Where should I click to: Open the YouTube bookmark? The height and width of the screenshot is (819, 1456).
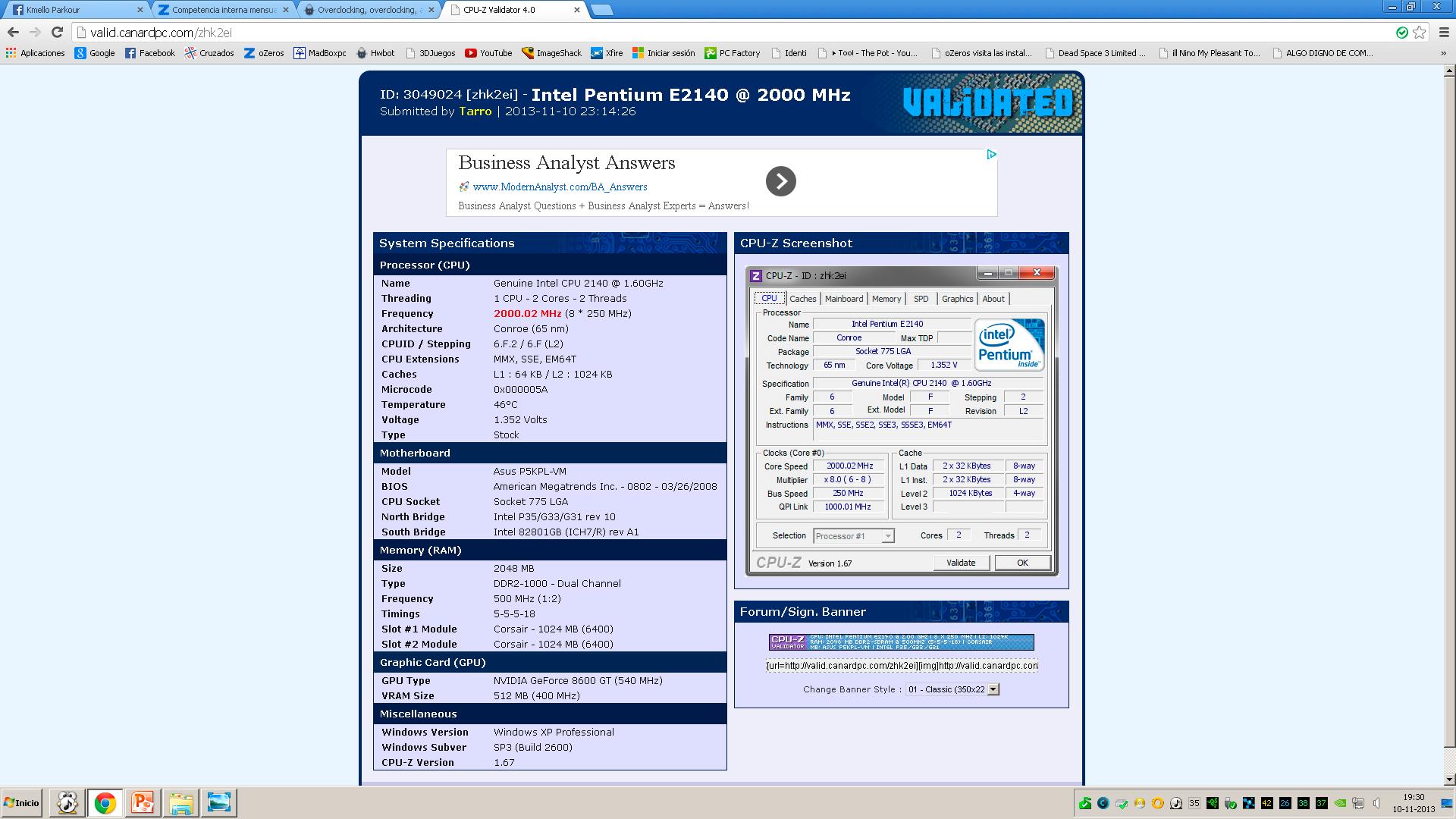tap(488, 53)
